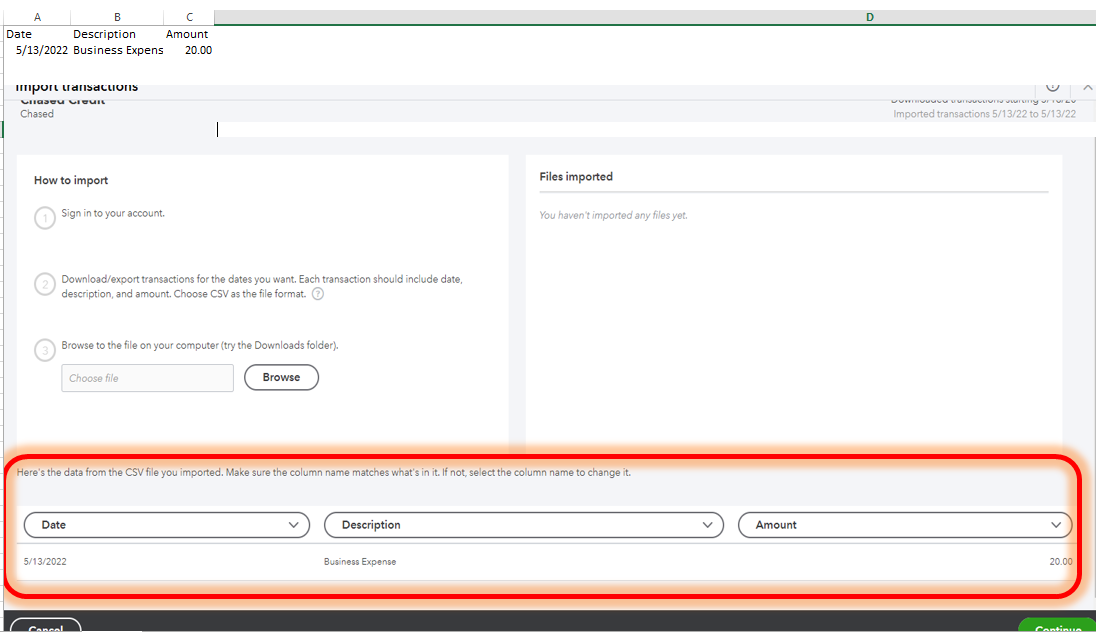Click the step 1 circle indicator
Viewport: 1096px width, 632px height.
44,217
